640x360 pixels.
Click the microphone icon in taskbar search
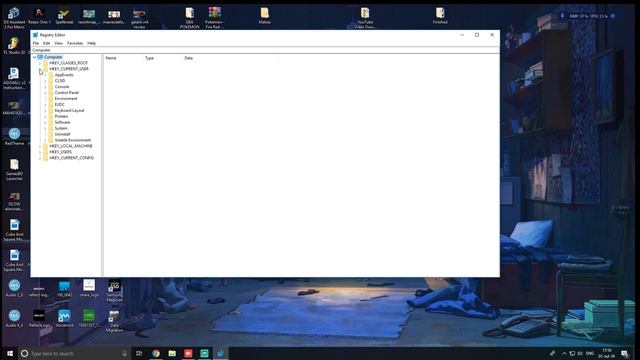coord(124,353)
